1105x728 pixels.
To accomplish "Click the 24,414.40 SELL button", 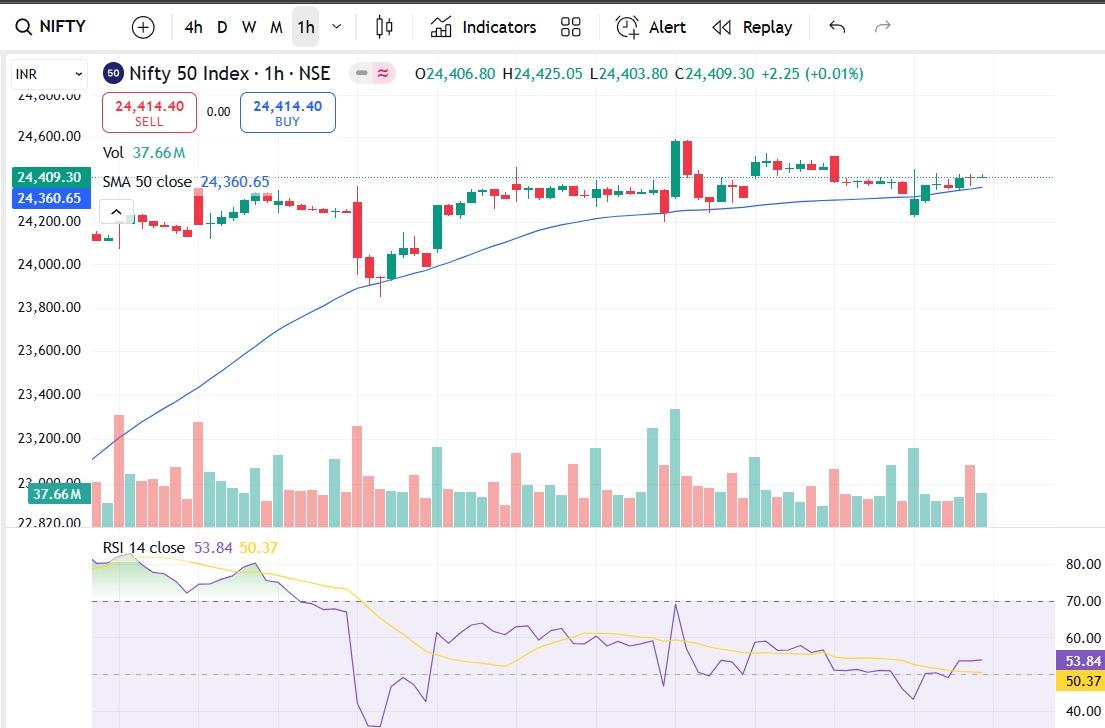I will (x=149, y=113).
